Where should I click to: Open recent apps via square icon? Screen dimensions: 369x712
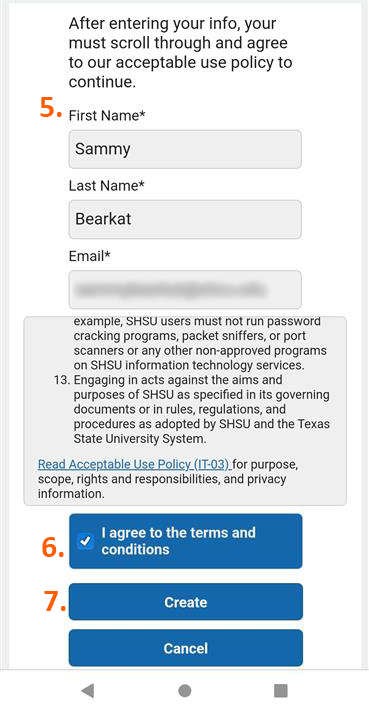click(281, 691)
